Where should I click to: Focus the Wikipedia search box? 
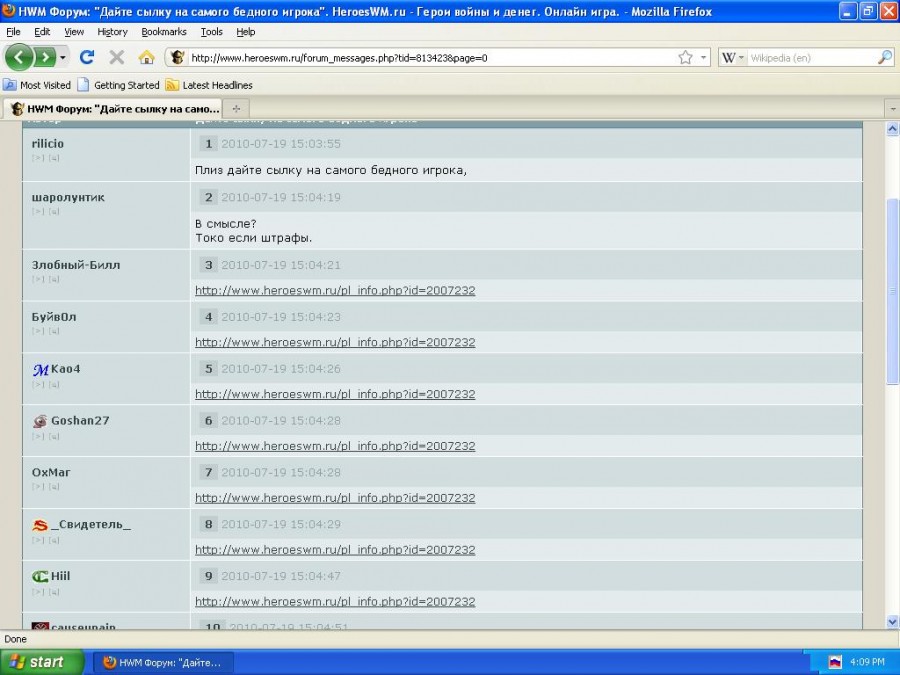pos(812,57)
